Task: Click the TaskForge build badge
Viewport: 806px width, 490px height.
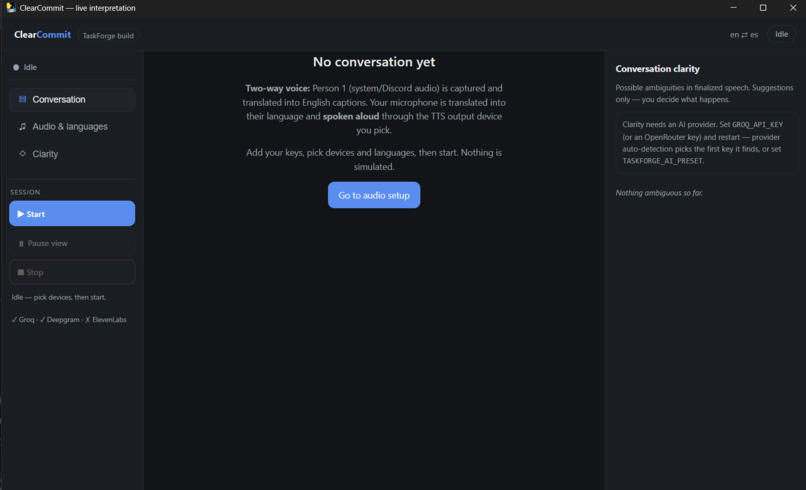Action: [108, 35]
